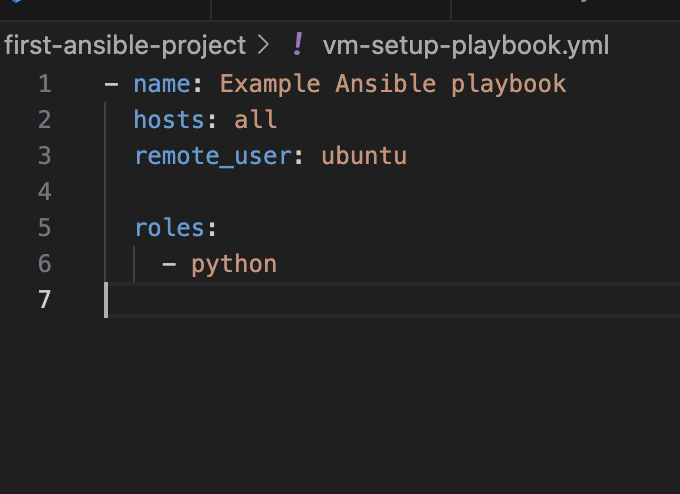Screen dimensions: 680x494
Task: Place cursor on empty line 4
Action: click(390, 192)
